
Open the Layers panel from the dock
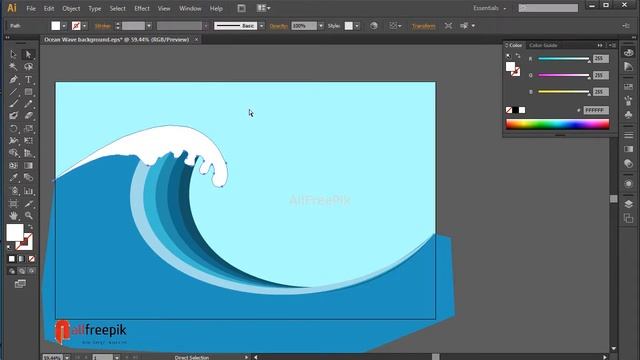[629, 204]
